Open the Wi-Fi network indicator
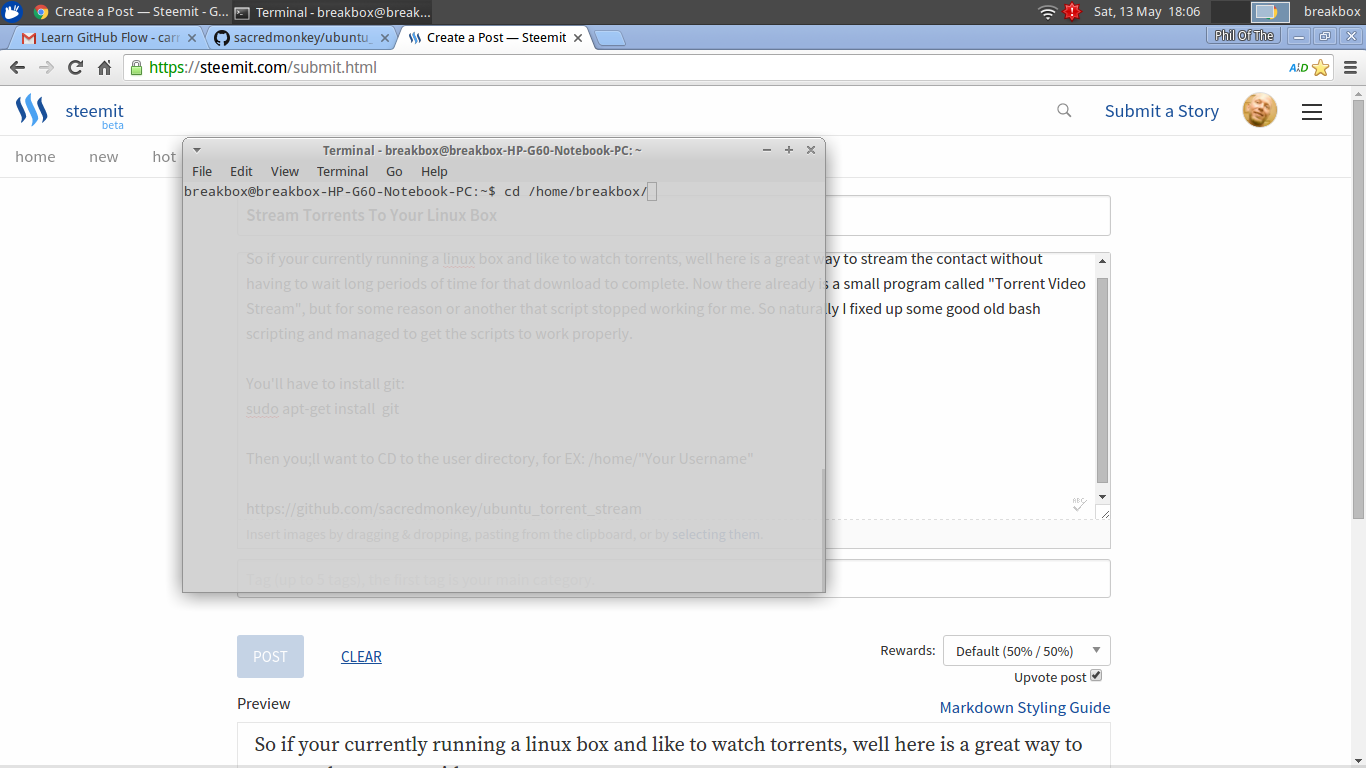This screenshot has width=1366, height=768. [x=1047, y=12]
